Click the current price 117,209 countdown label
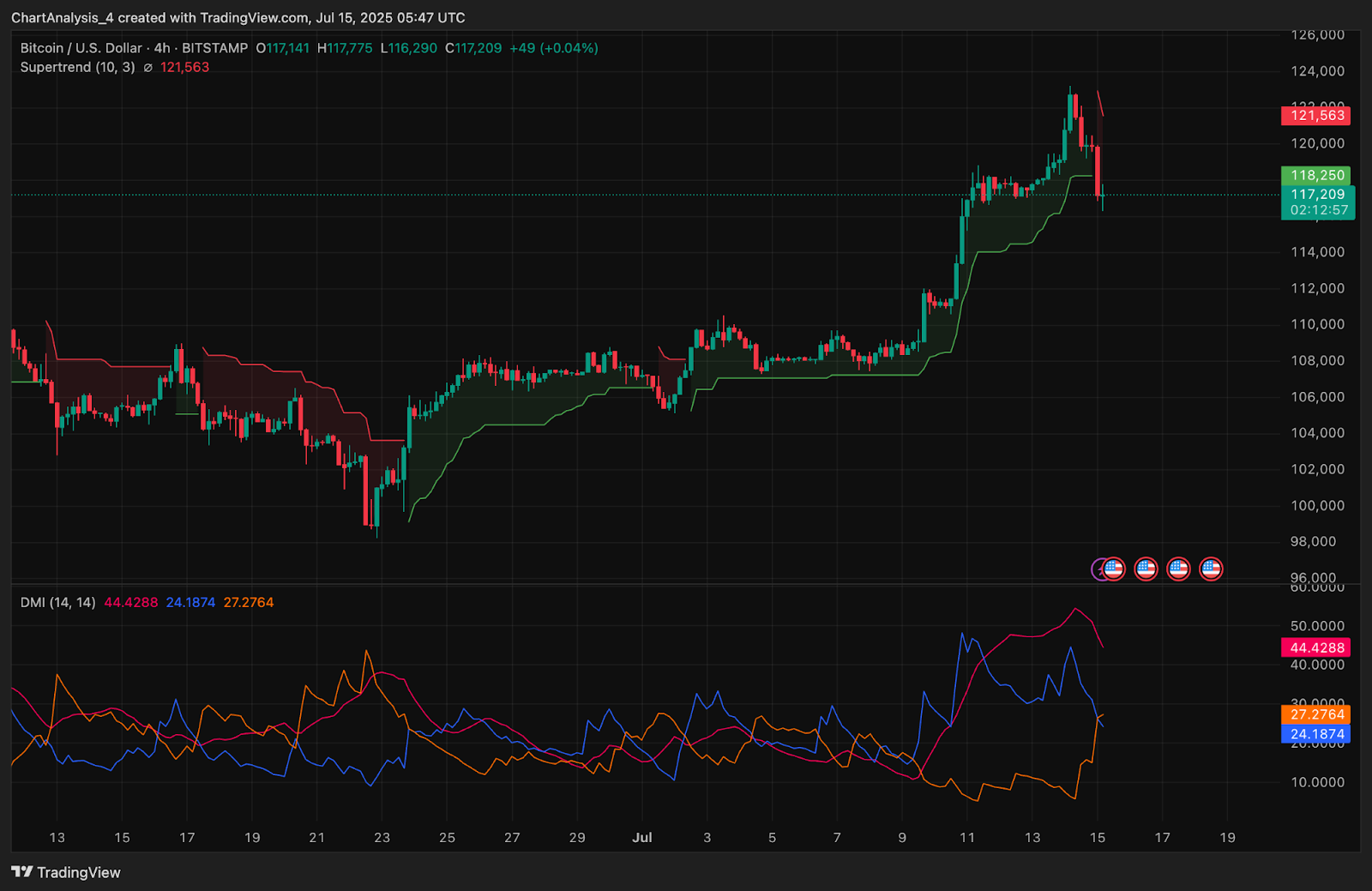 click(x=1318, y=202)
